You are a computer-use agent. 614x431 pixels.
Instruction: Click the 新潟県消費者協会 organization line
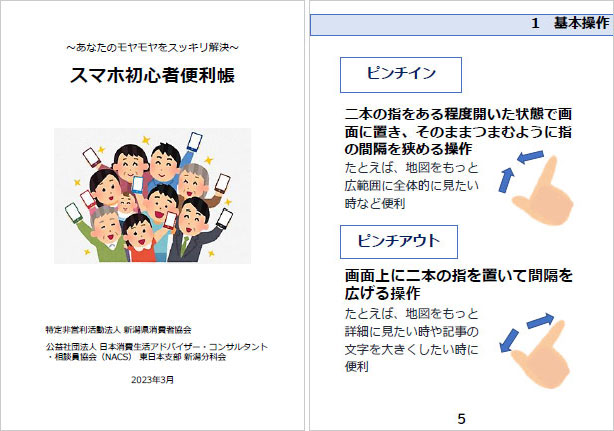click(x=118, y=330)
